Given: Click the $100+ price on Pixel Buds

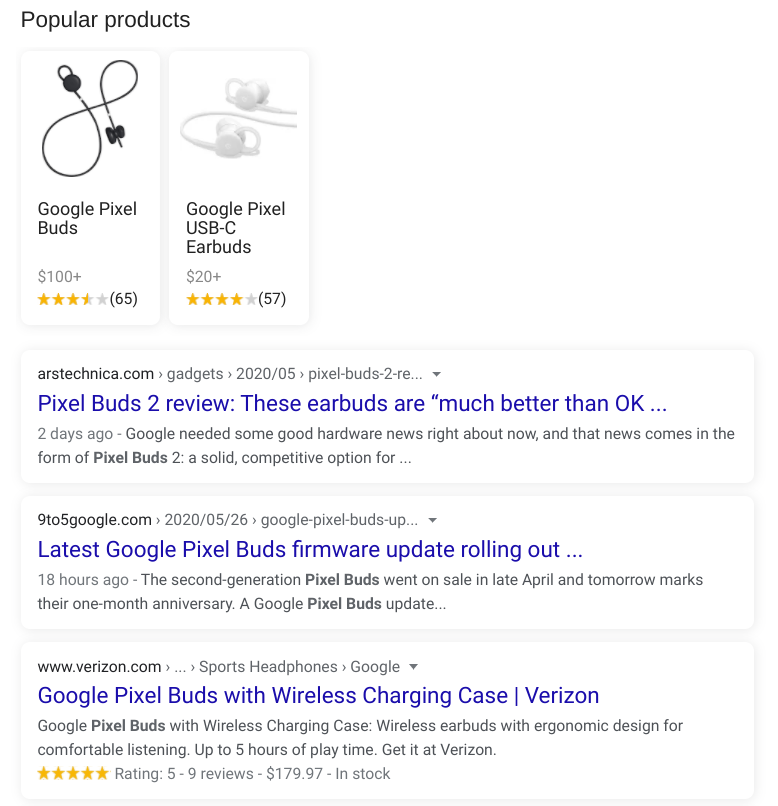Looking at the screenshot, I should click(60, 277).
